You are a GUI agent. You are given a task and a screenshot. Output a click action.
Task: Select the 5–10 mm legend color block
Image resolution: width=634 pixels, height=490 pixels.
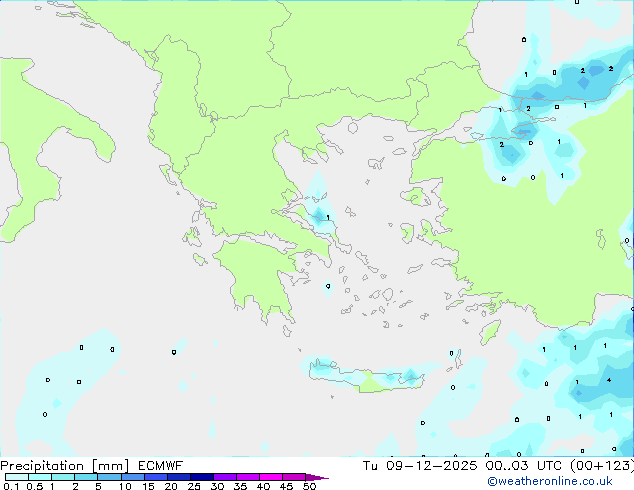109,477
